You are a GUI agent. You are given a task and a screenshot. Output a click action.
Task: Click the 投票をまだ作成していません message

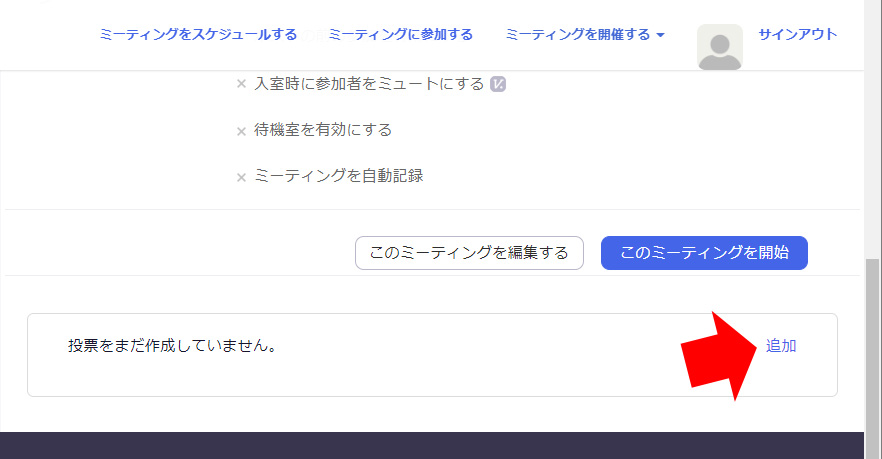click(172, 346)
